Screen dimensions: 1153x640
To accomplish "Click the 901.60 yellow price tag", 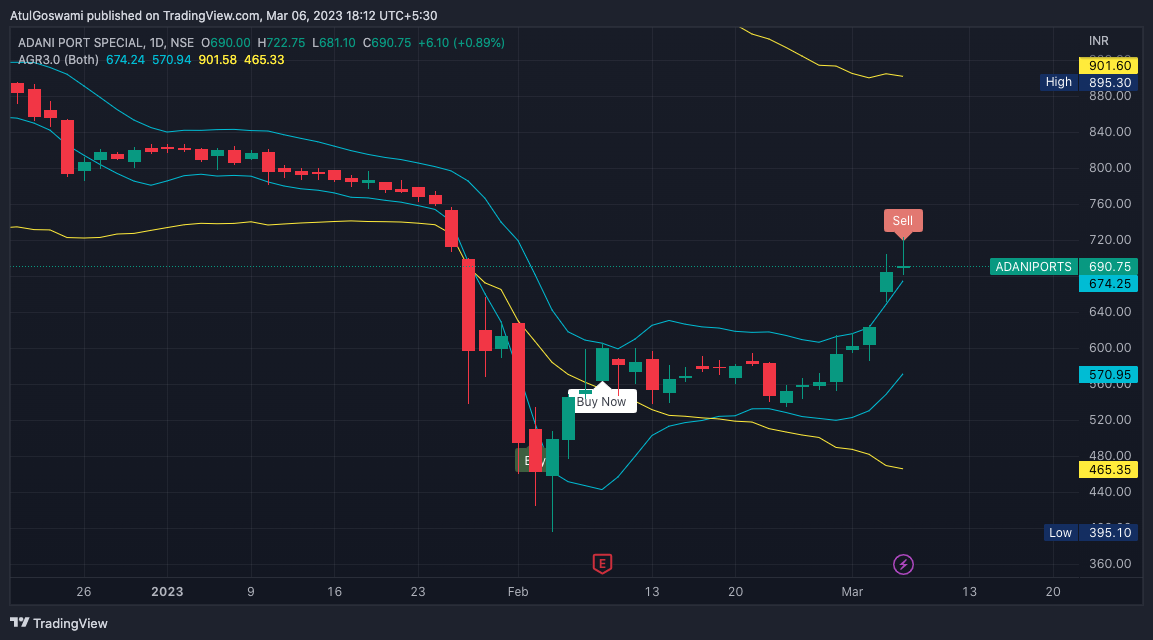I will (1109, 66).
